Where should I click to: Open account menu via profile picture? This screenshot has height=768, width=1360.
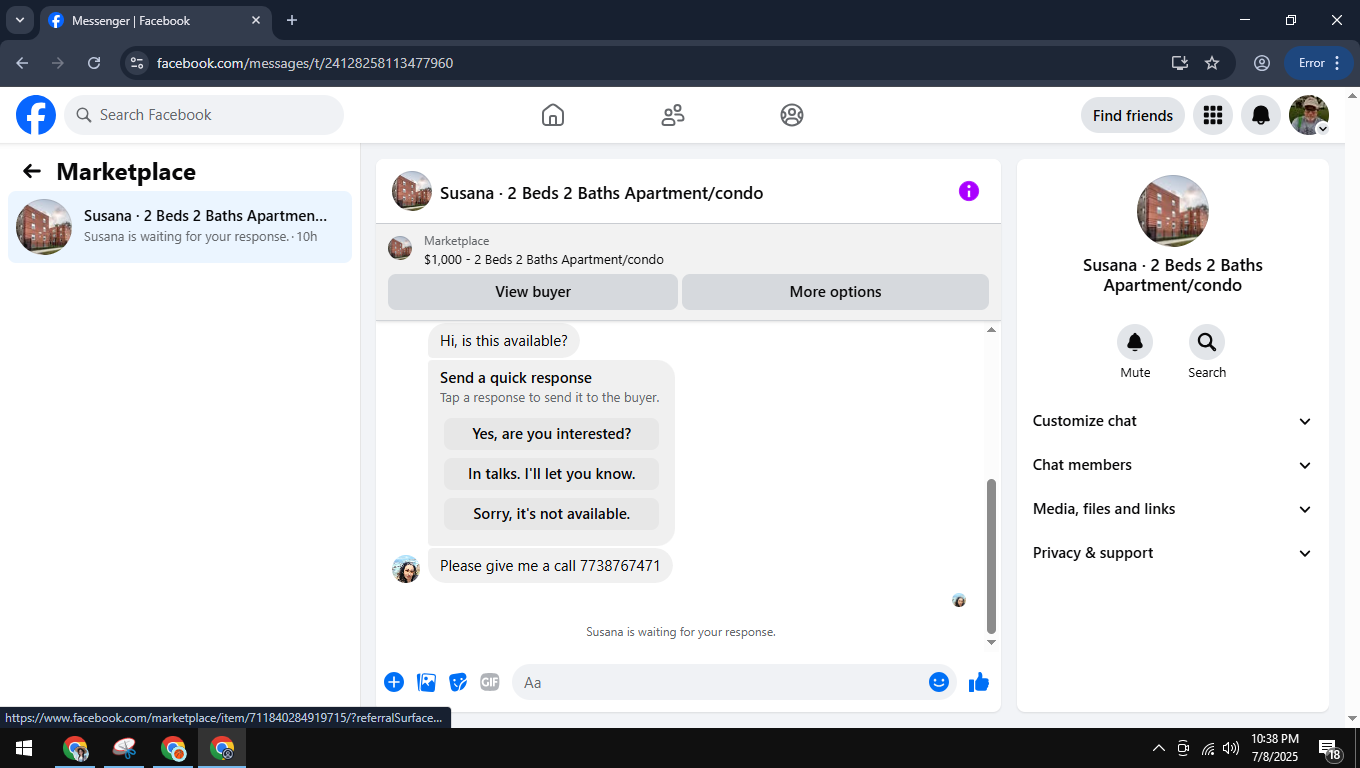pyautogui.click(x=1309, y=115)
